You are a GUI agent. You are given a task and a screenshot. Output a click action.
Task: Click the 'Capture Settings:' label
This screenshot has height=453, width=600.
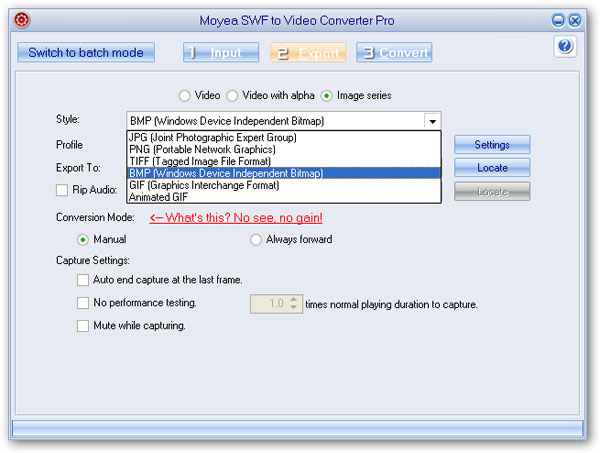pos(93,261)
